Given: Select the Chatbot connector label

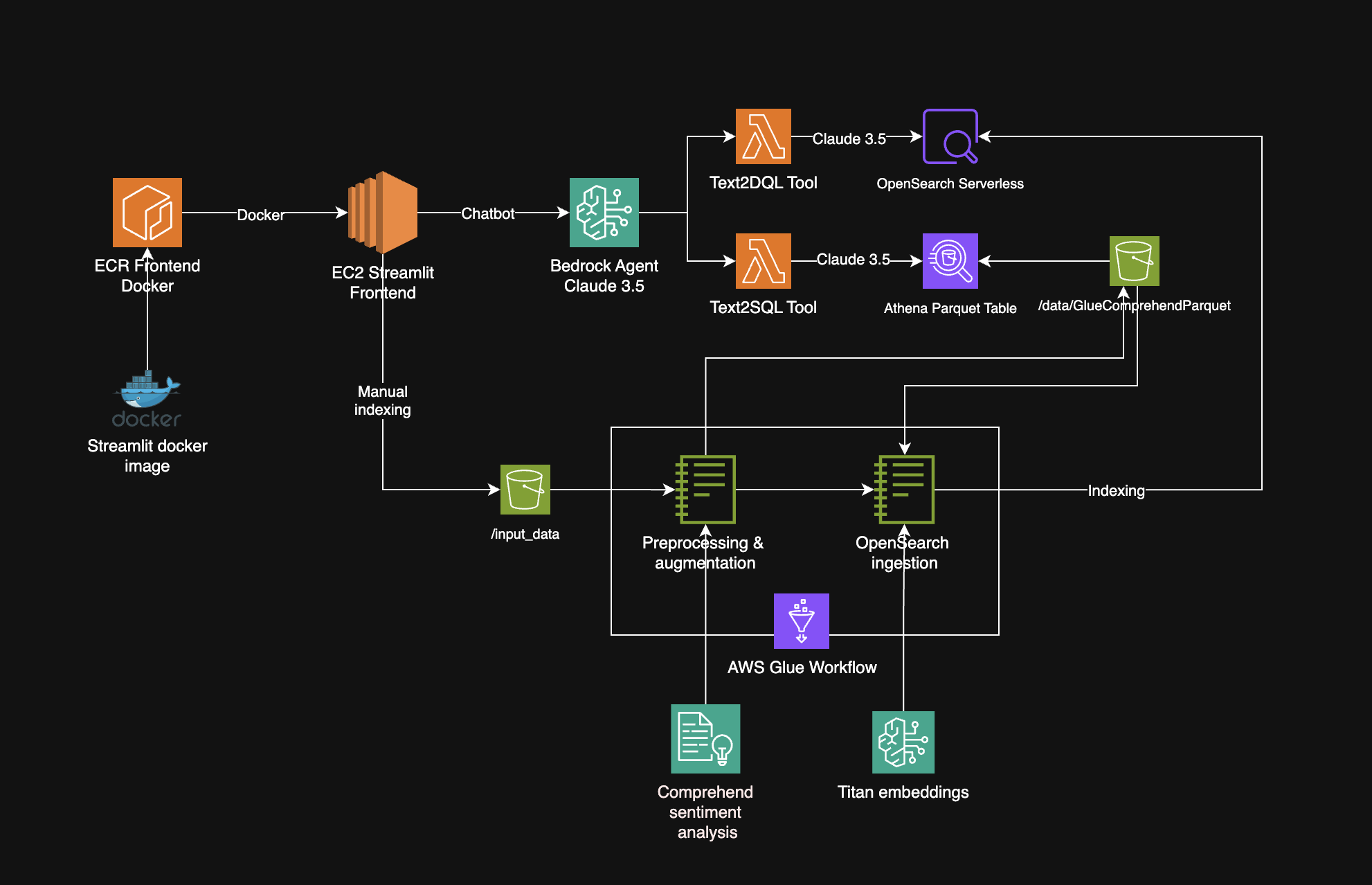Looking at the screenshot, I should [x=487, y=213].
